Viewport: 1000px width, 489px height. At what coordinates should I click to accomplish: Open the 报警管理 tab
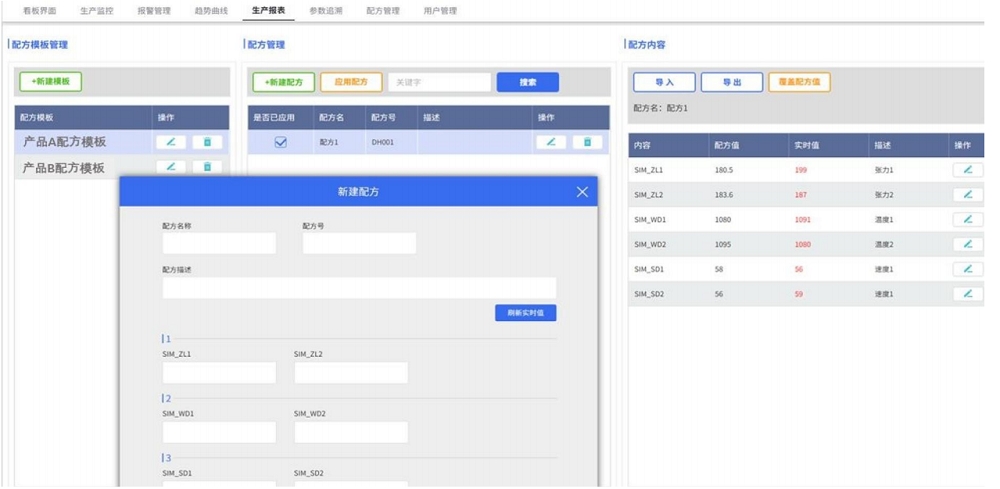153,11
